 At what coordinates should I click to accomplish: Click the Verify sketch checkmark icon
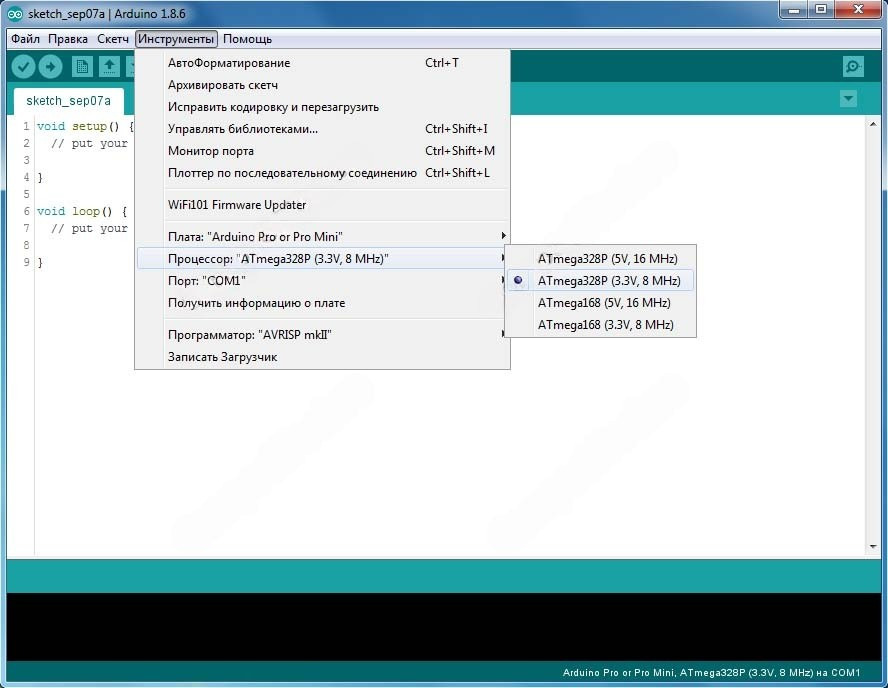(x=23, y=67)
